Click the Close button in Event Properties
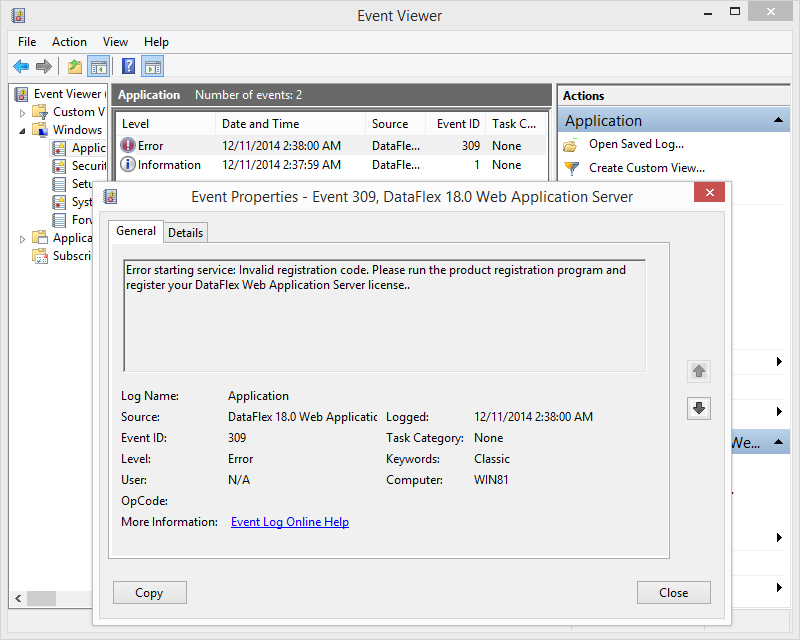Screen dimensions: 800x640 [x=673, y=593]
